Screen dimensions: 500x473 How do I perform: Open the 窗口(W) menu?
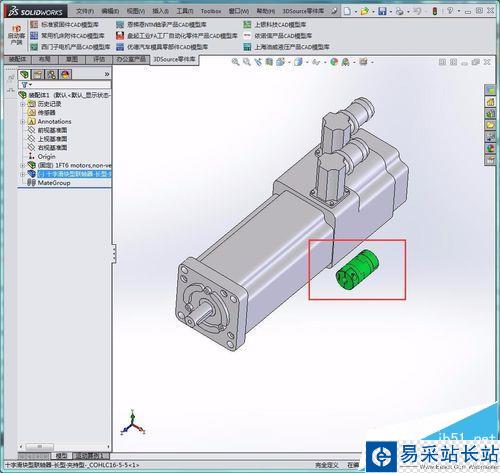(x=239, y=11)
